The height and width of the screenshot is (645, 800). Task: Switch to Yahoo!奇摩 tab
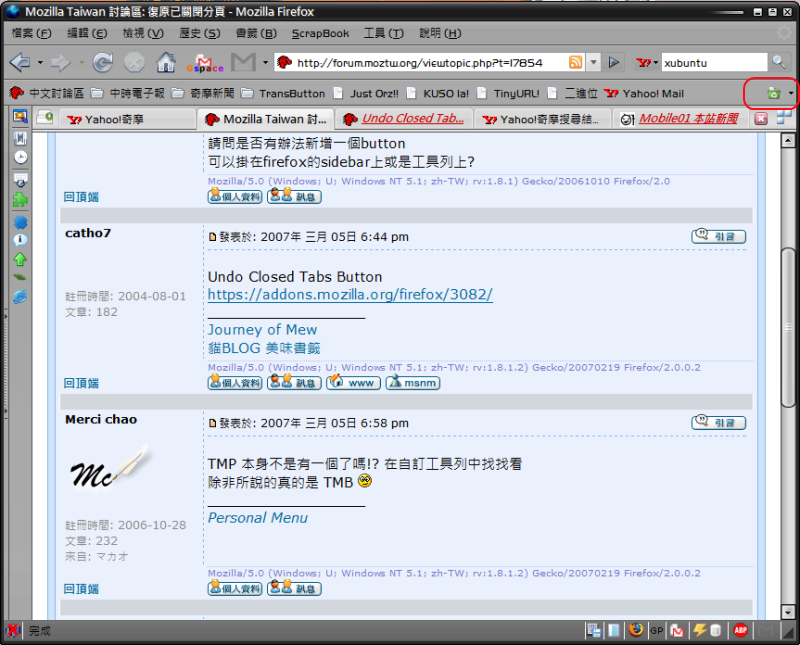(x=127, y=119)
